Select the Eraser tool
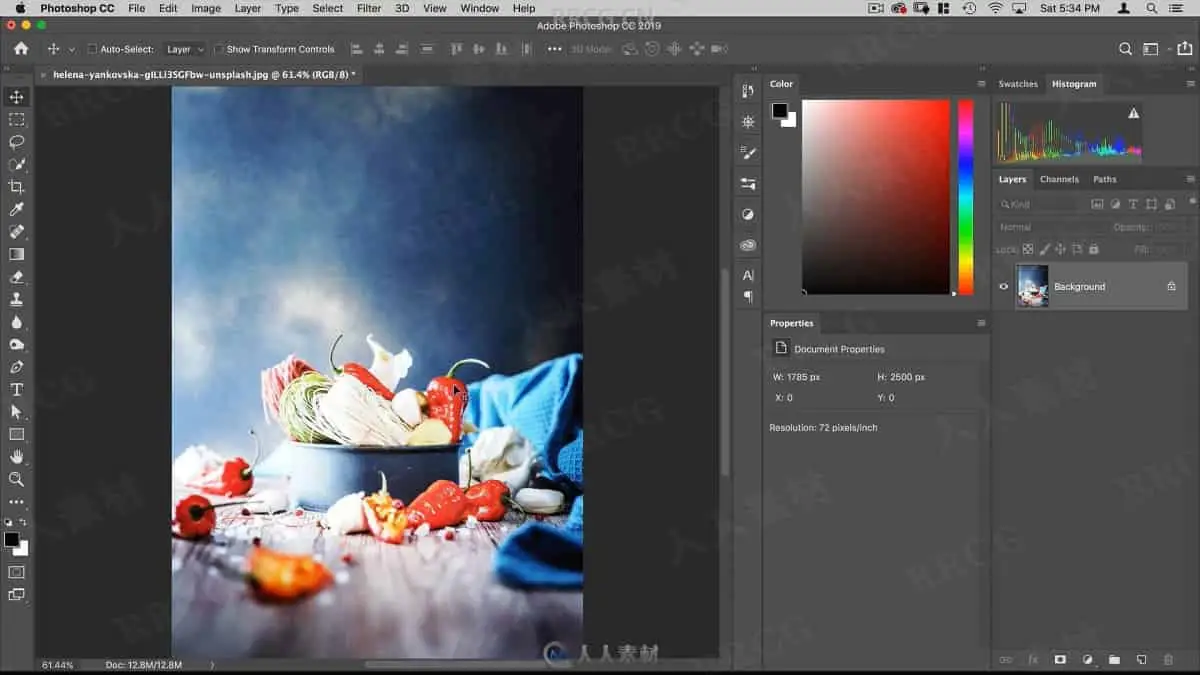The width and height of the screenshot is (1200, 675). [x=16, y=277]
